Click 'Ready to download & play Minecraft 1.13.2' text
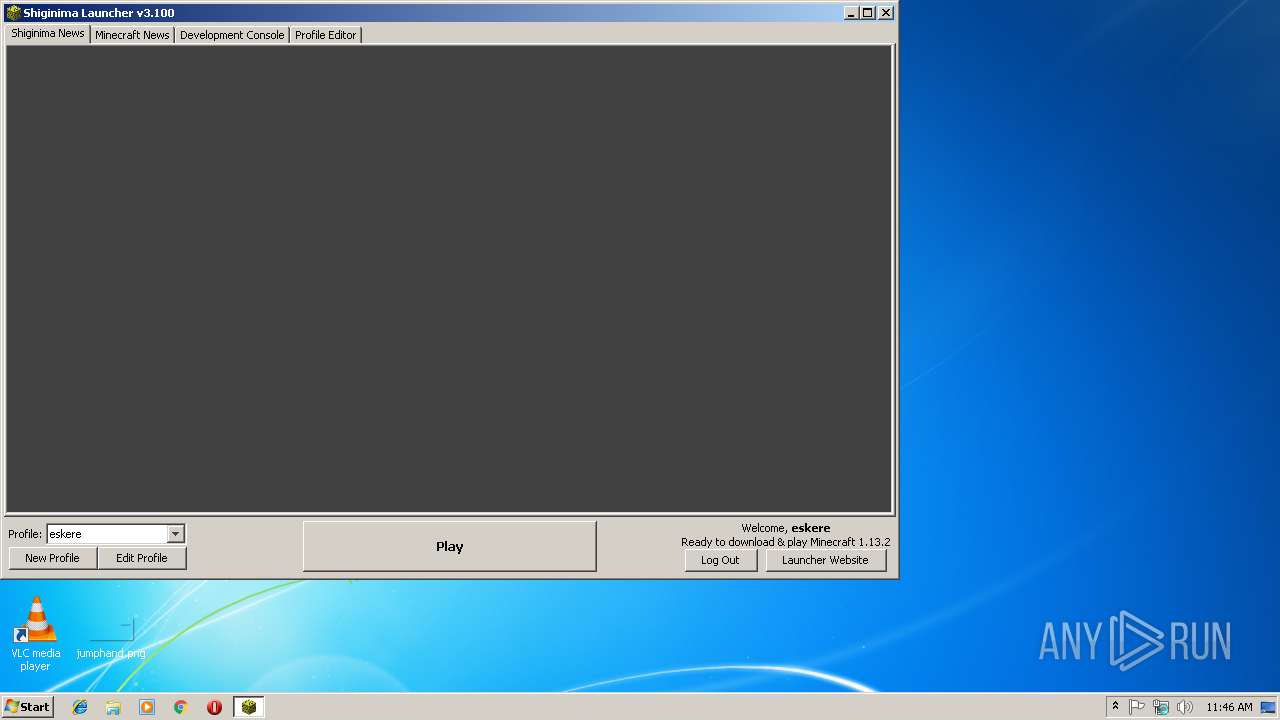This screenshot has height=720, width=1280. (785, 542)
